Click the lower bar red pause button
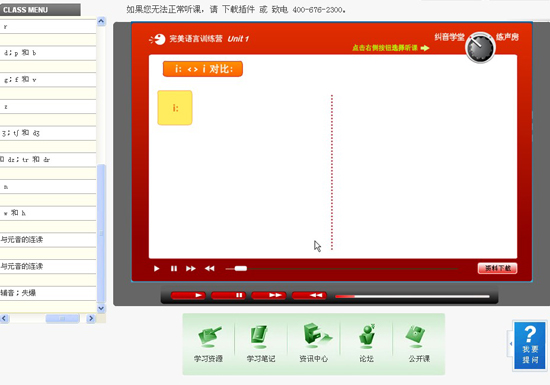Image resolution: width=550 pixels, height=385 pixels. [228, 295]
